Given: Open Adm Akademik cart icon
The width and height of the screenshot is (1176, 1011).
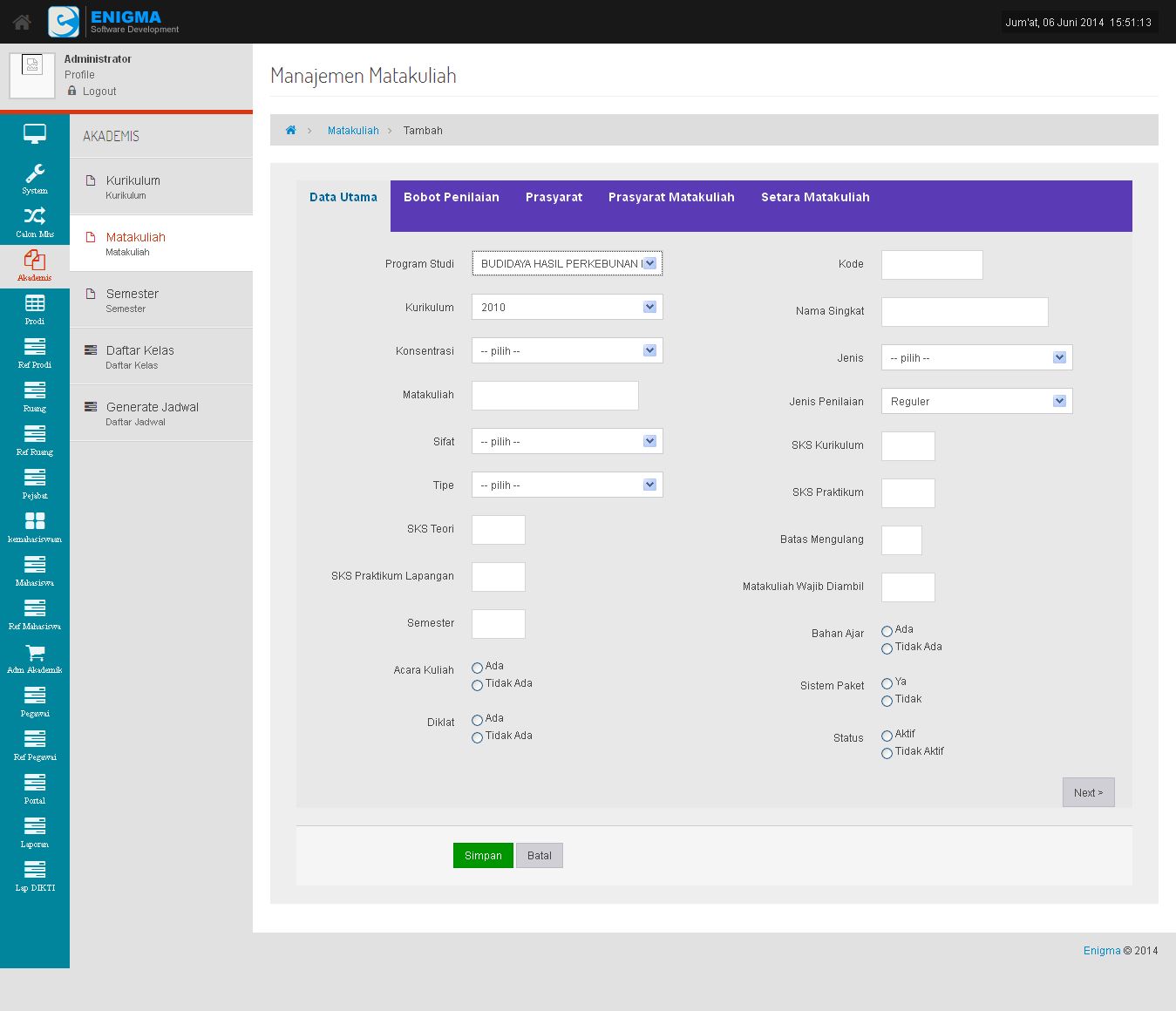Looking at the screenshot, I should [35, 653].
